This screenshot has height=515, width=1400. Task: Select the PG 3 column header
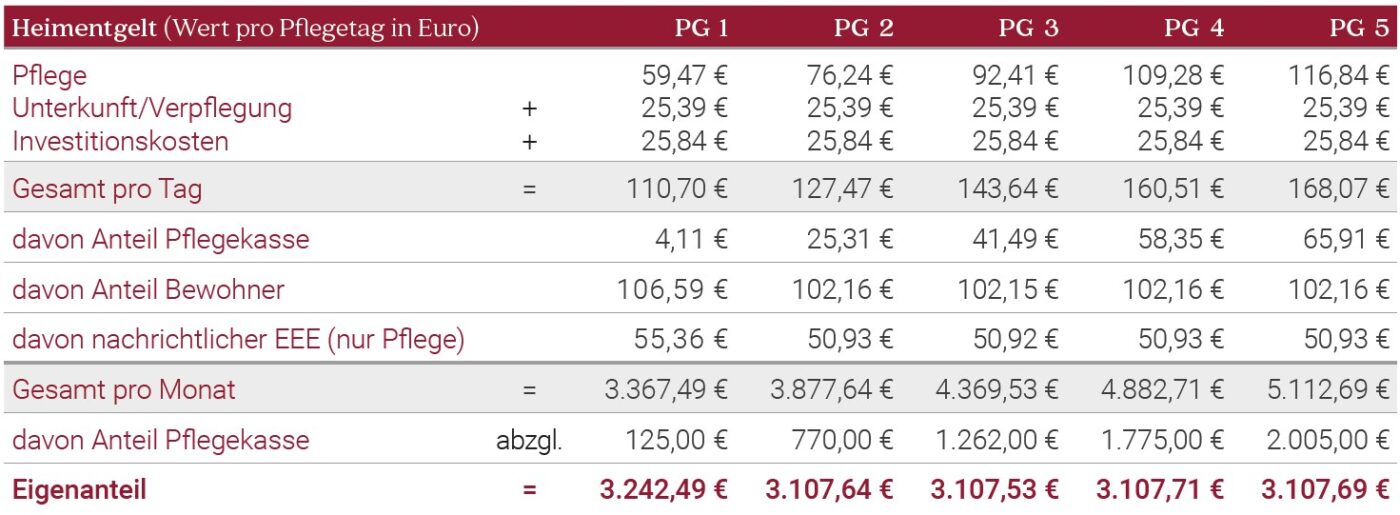point(1029,28)
